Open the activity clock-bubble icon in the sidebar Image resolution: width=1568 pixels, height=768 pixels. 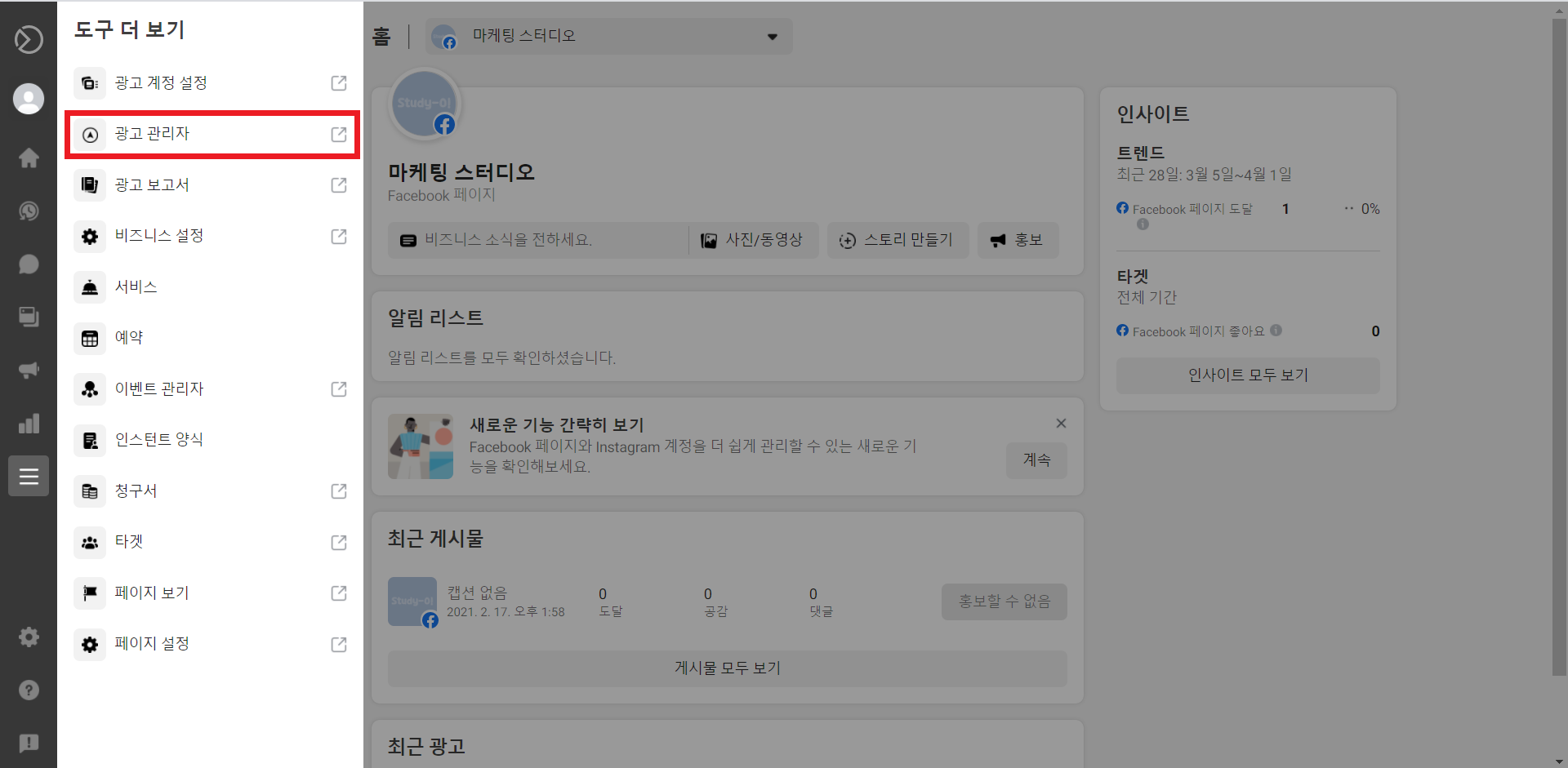click(x=29, y=211)
